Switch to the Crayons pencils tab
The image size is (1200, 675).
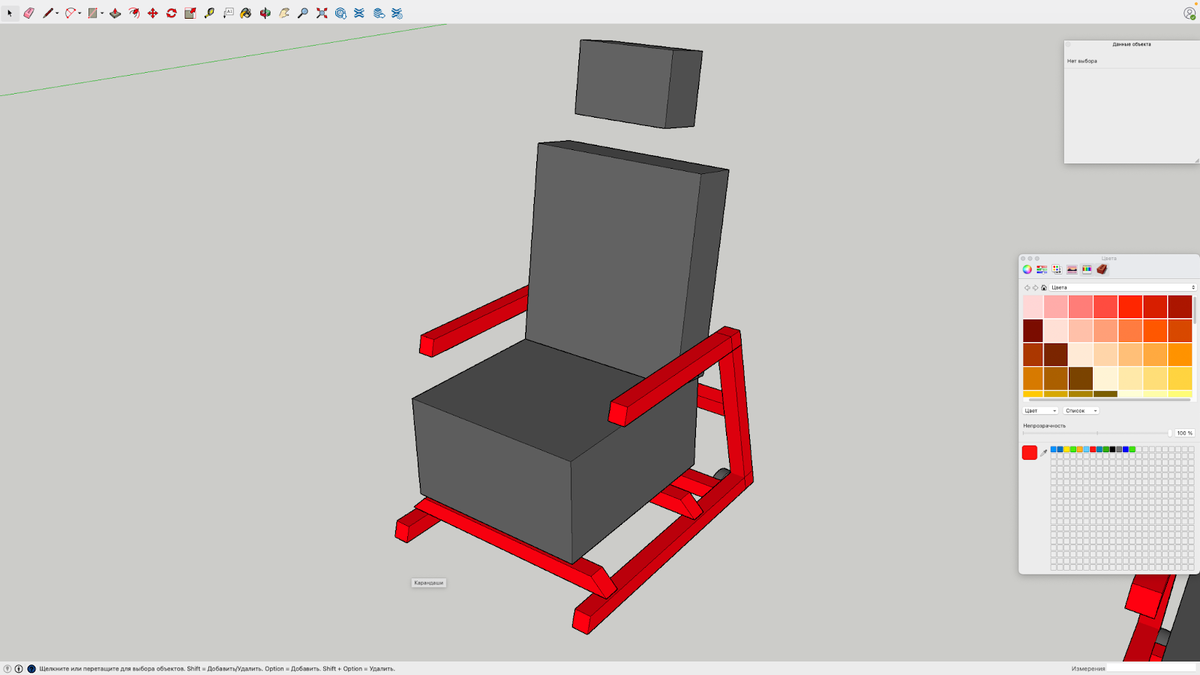(x=1087, y=269)
